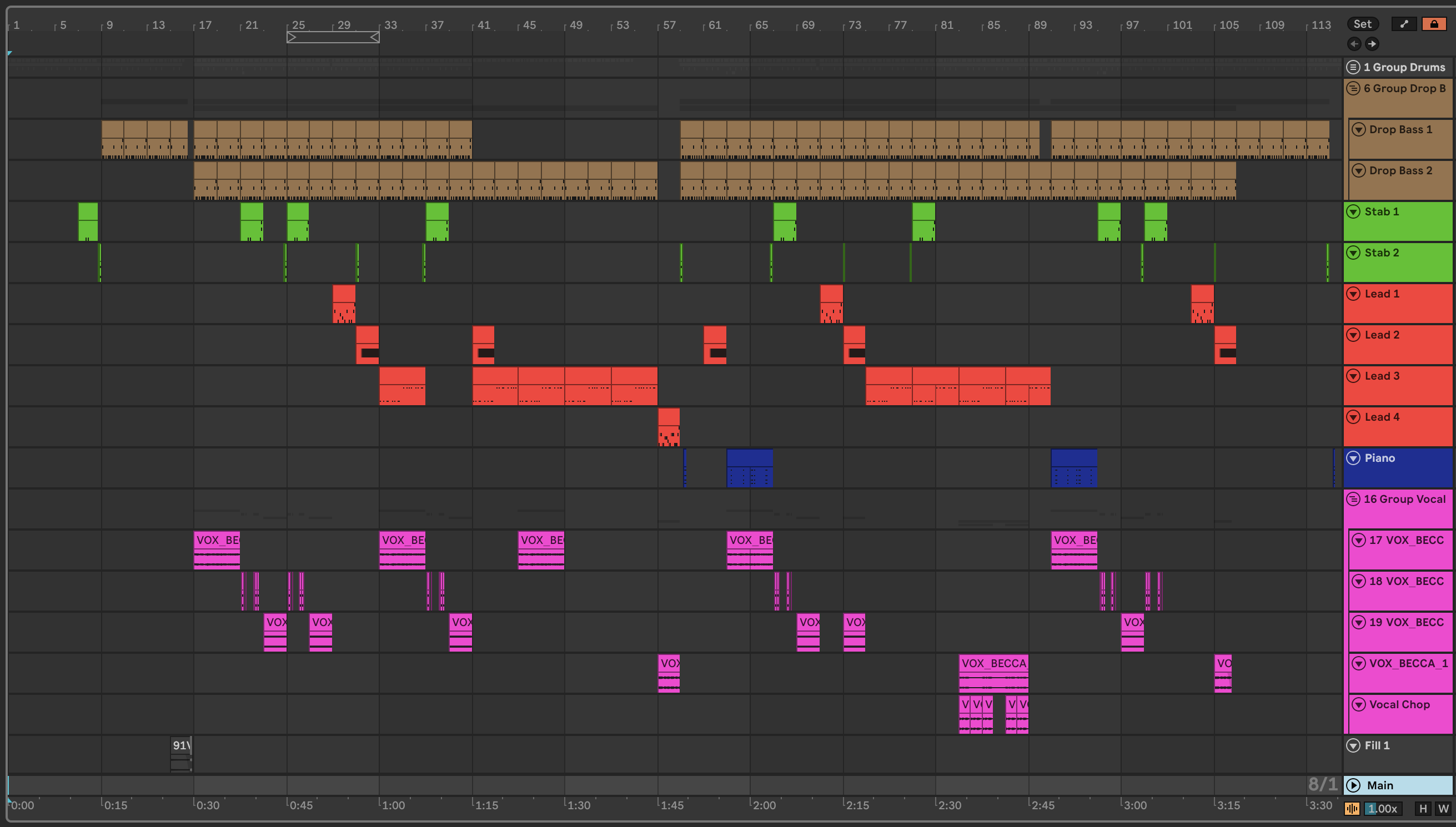Click the Main track play icon
This screenshot has height=827, width=1456.
click(x=1353, y=785)
